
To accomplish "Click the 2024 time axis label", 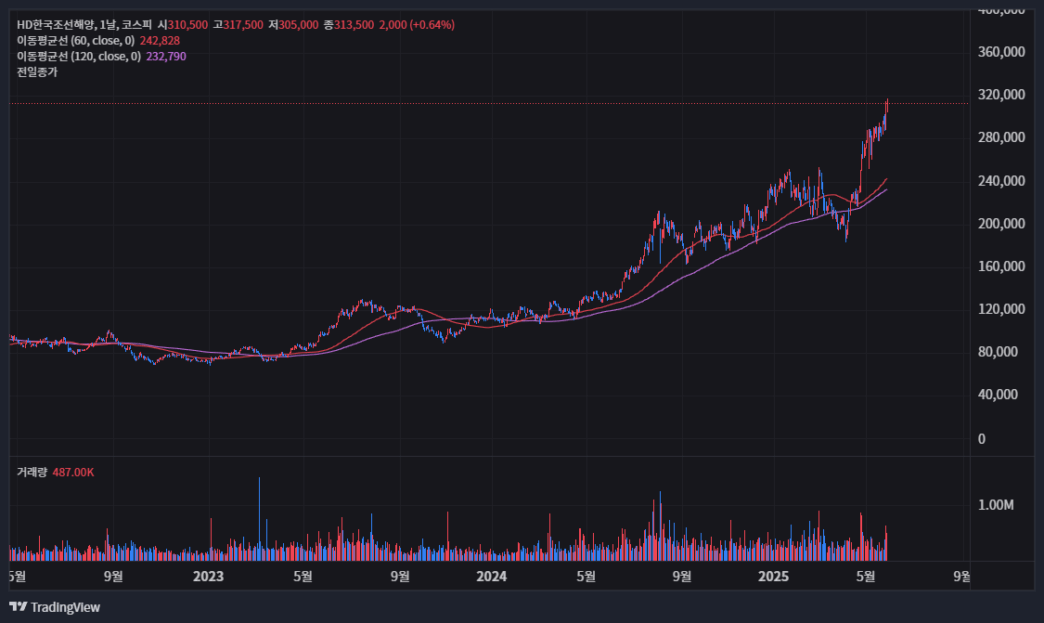I will point(491,576).
